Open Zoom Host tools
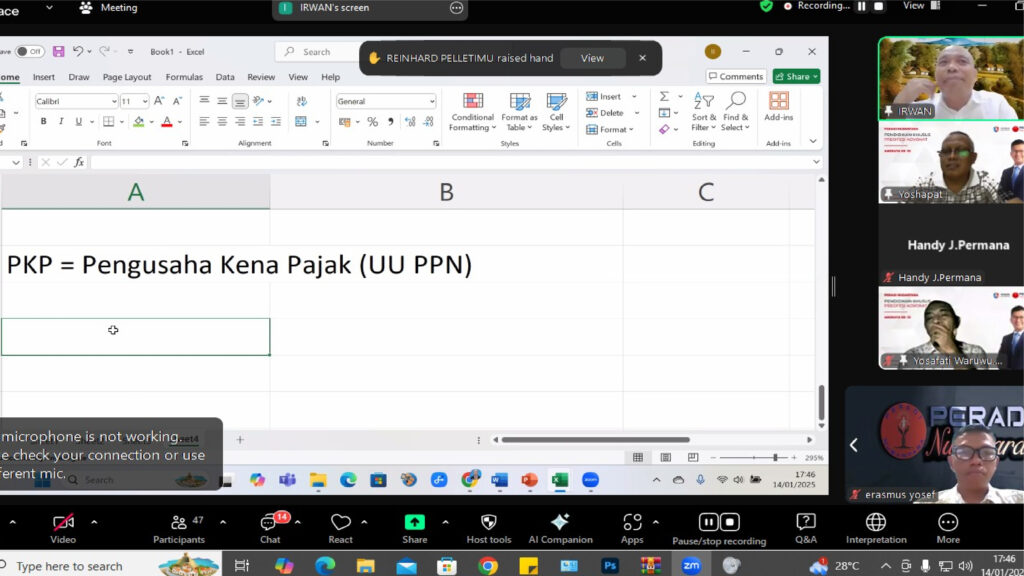The height and width of the screenshot is (576, 1024). (488, 528)
